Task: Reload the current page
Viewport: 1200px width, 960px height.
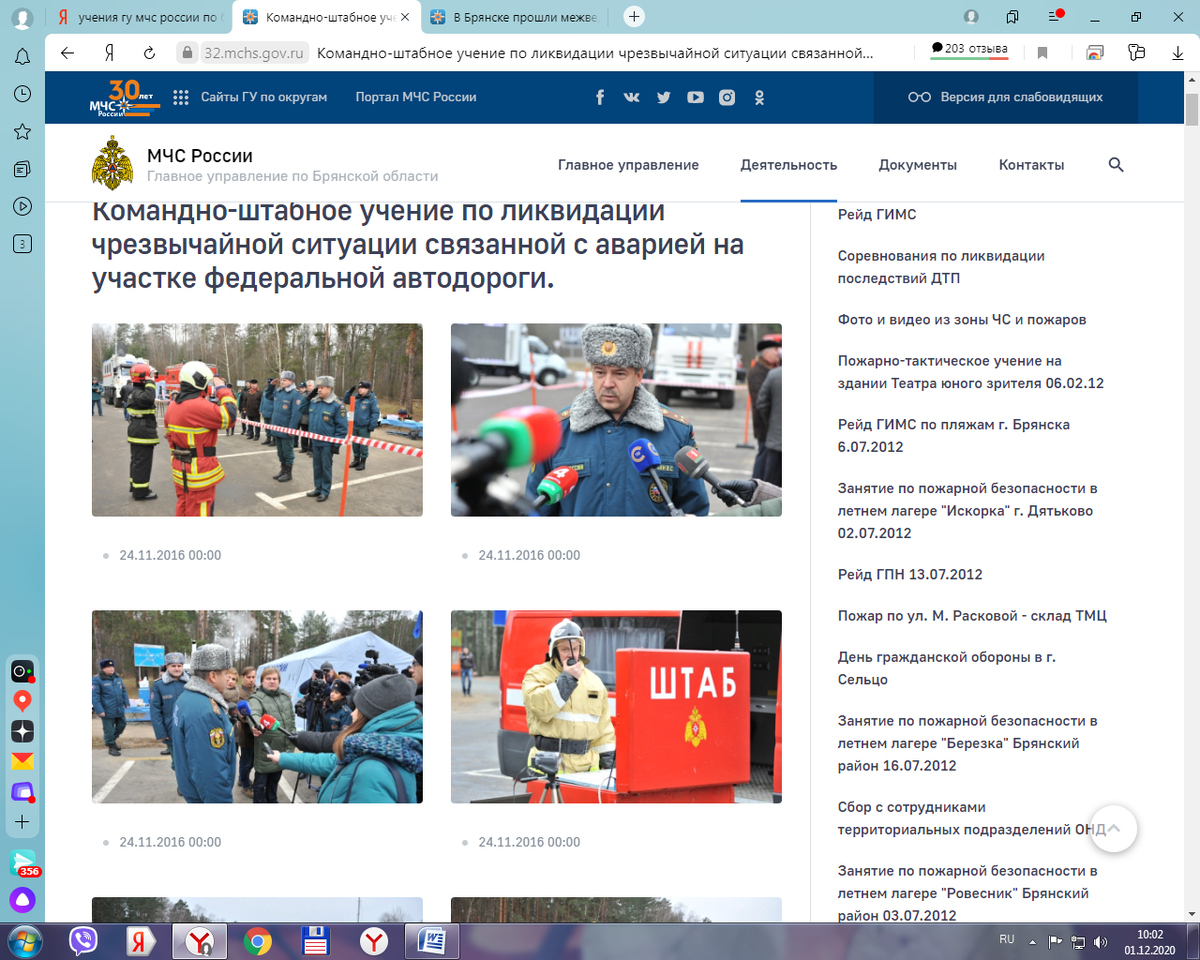Action: [150, 53]
